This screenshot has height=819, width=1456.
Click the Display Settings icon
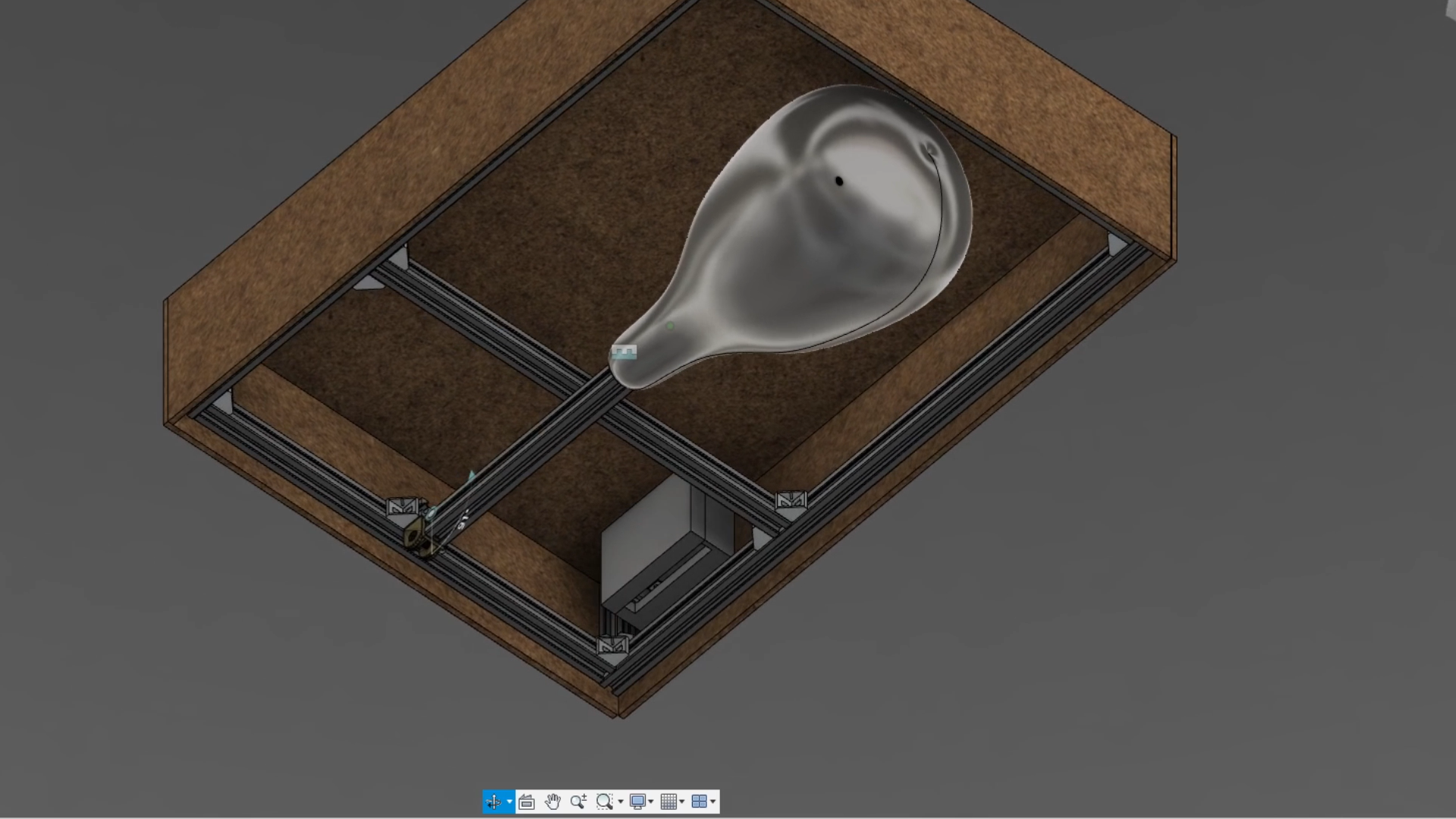coord(638,802)
